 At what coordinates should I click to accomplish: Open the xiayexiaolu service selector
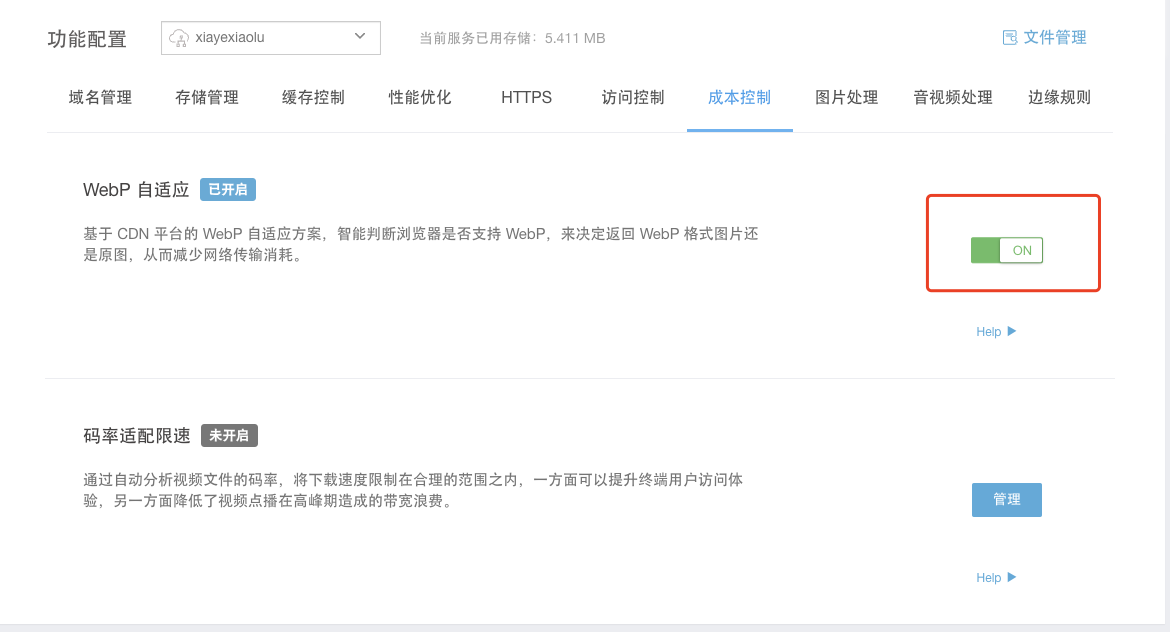tap(270, 38)
